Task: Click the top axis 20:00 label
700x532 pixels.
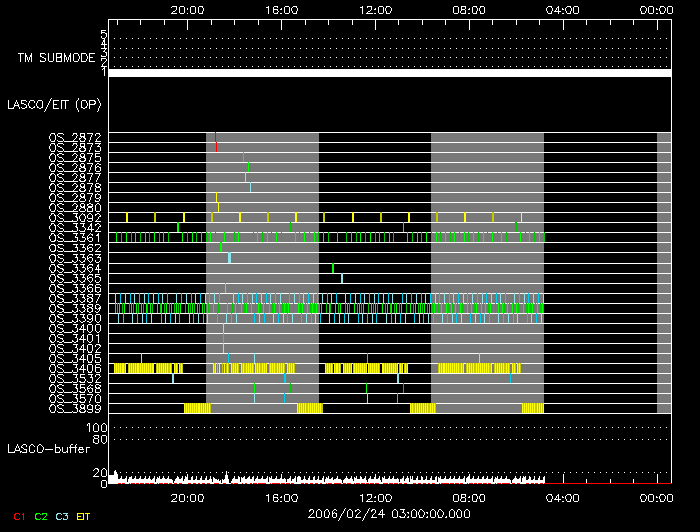Action: [x=188, y=10]
